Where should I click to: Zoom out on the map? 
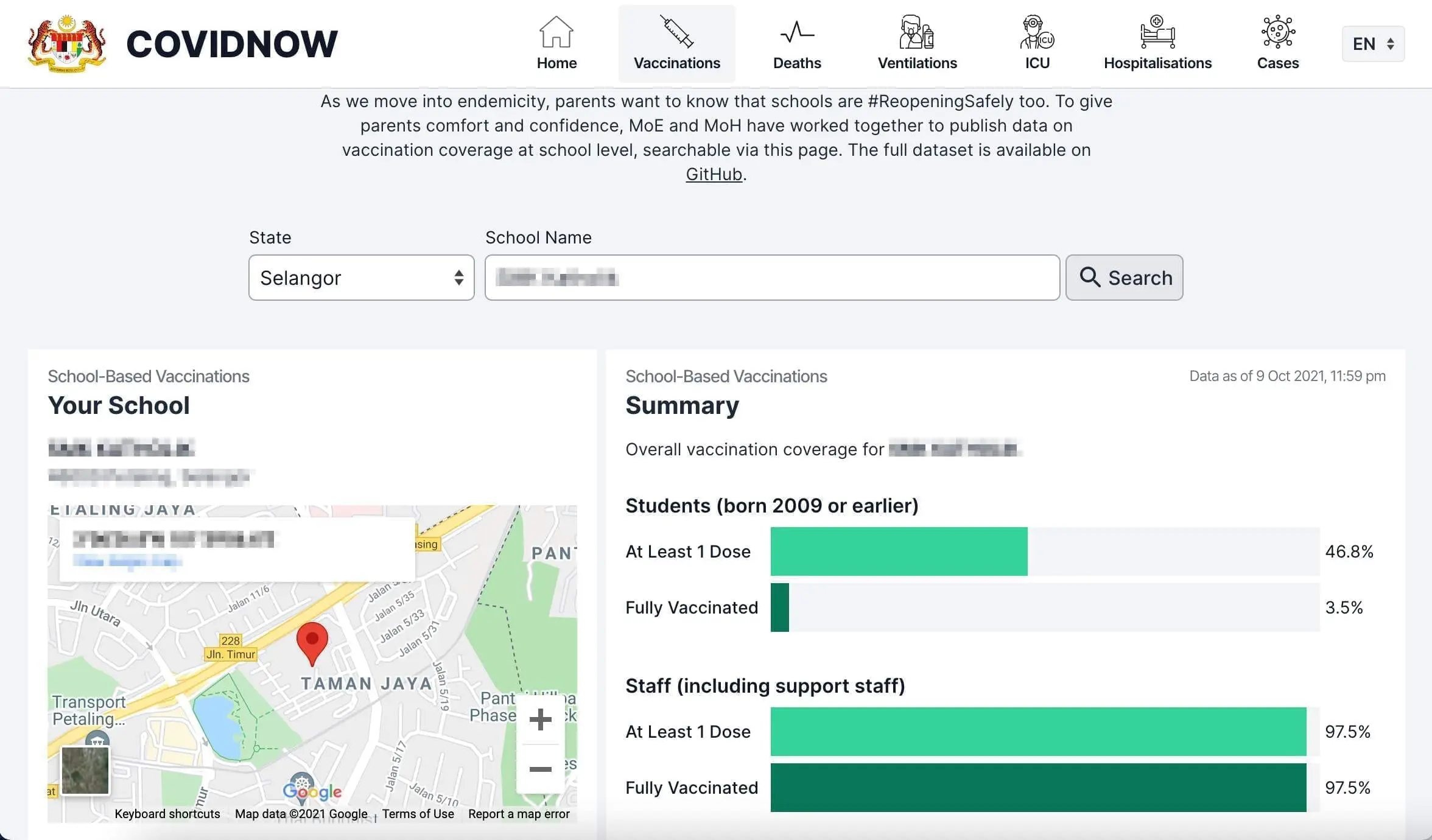(540, 769)
